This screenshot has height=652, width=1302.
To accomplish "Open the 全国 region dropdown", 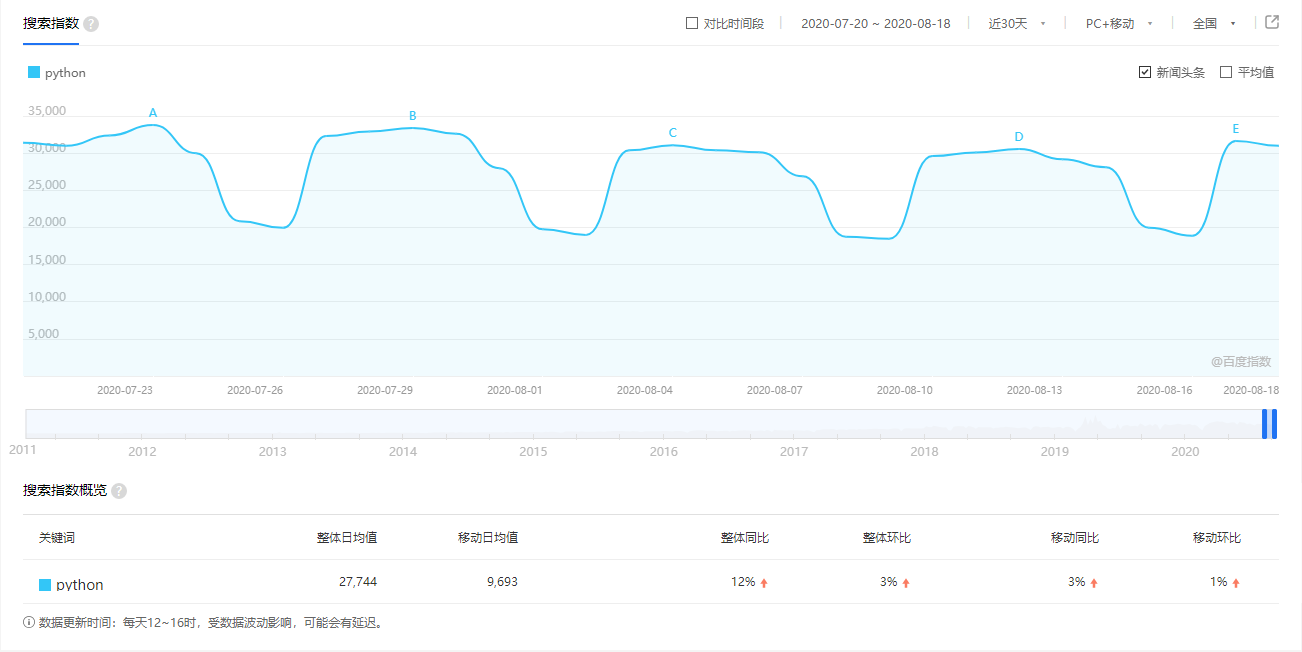I will click(x=1214, y=23).
